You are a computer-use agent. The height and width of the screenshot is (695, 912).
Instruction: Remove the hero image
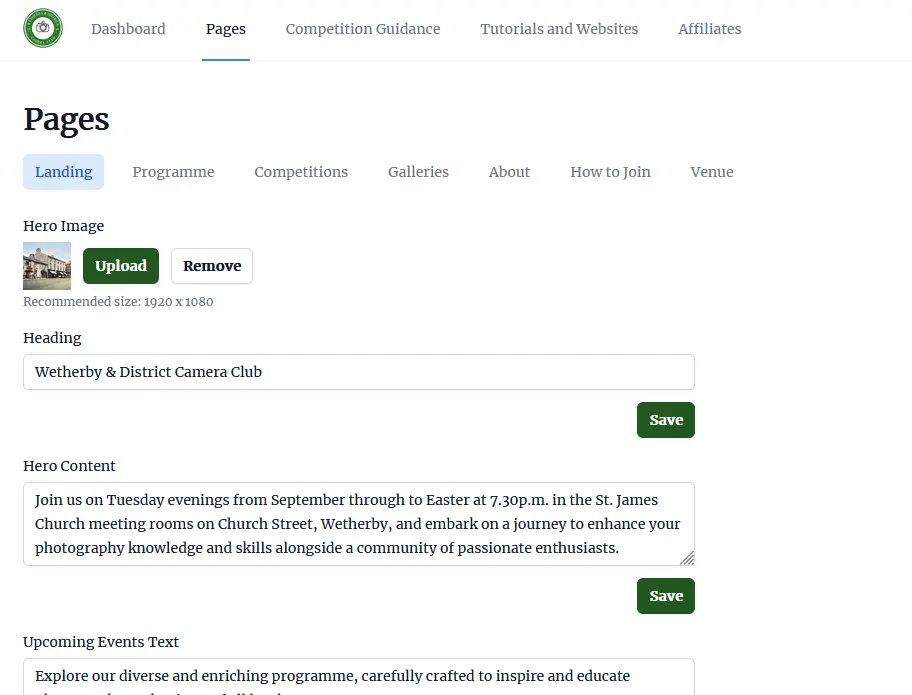pyautogui.click(x=212, y=266)
